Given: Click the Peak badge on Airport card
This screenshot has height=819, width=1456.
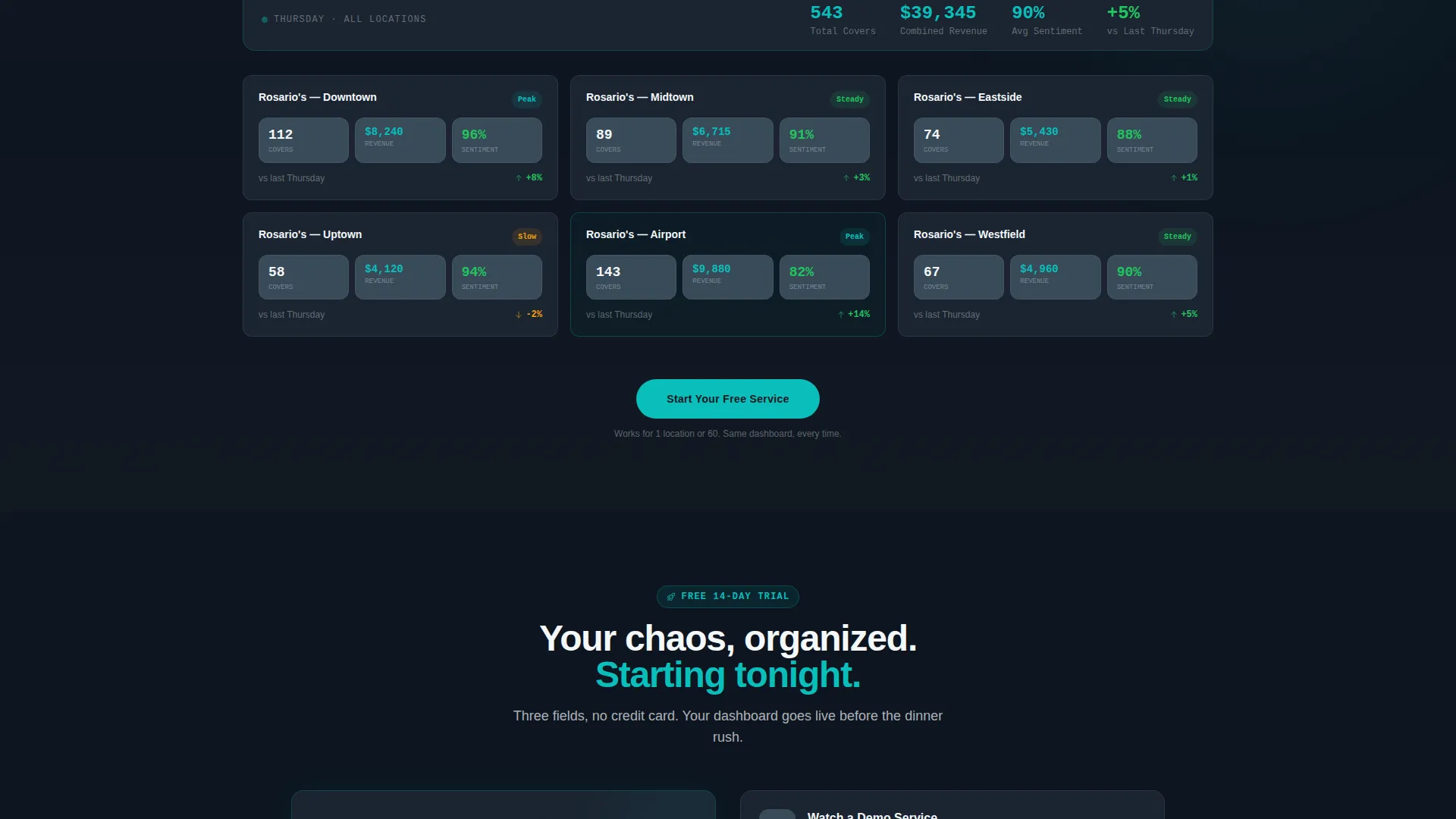Looking at the screenshot, I should tap(854, 237).
